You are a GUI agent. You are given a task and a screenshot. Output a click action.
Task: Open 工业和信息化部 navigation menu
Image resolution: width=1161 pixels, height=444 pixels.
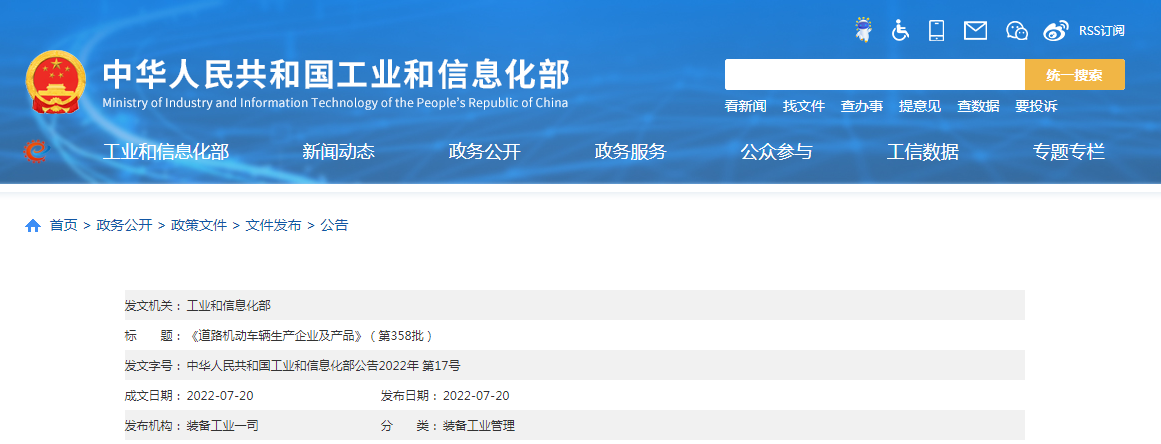pos(166,152)
